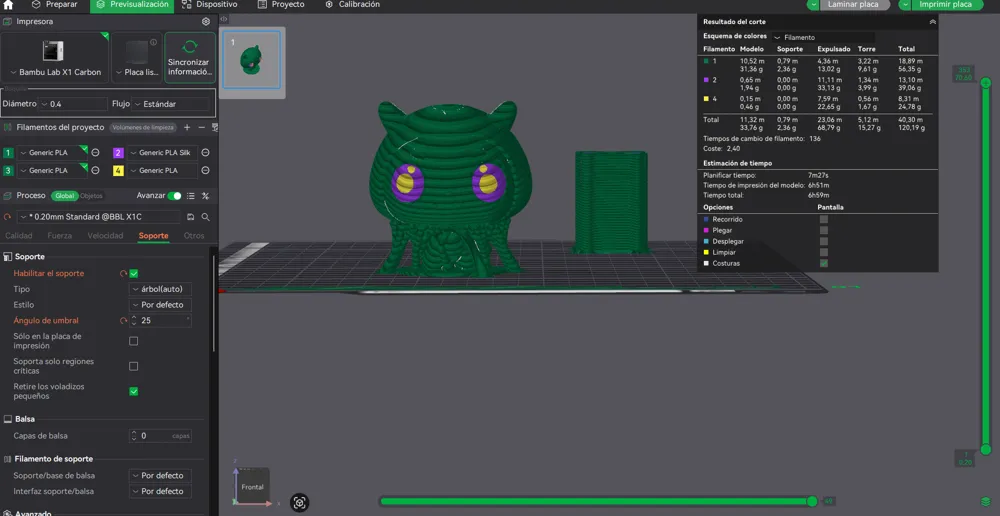
Task: Click the camera view reset icon
Action: 300,503
